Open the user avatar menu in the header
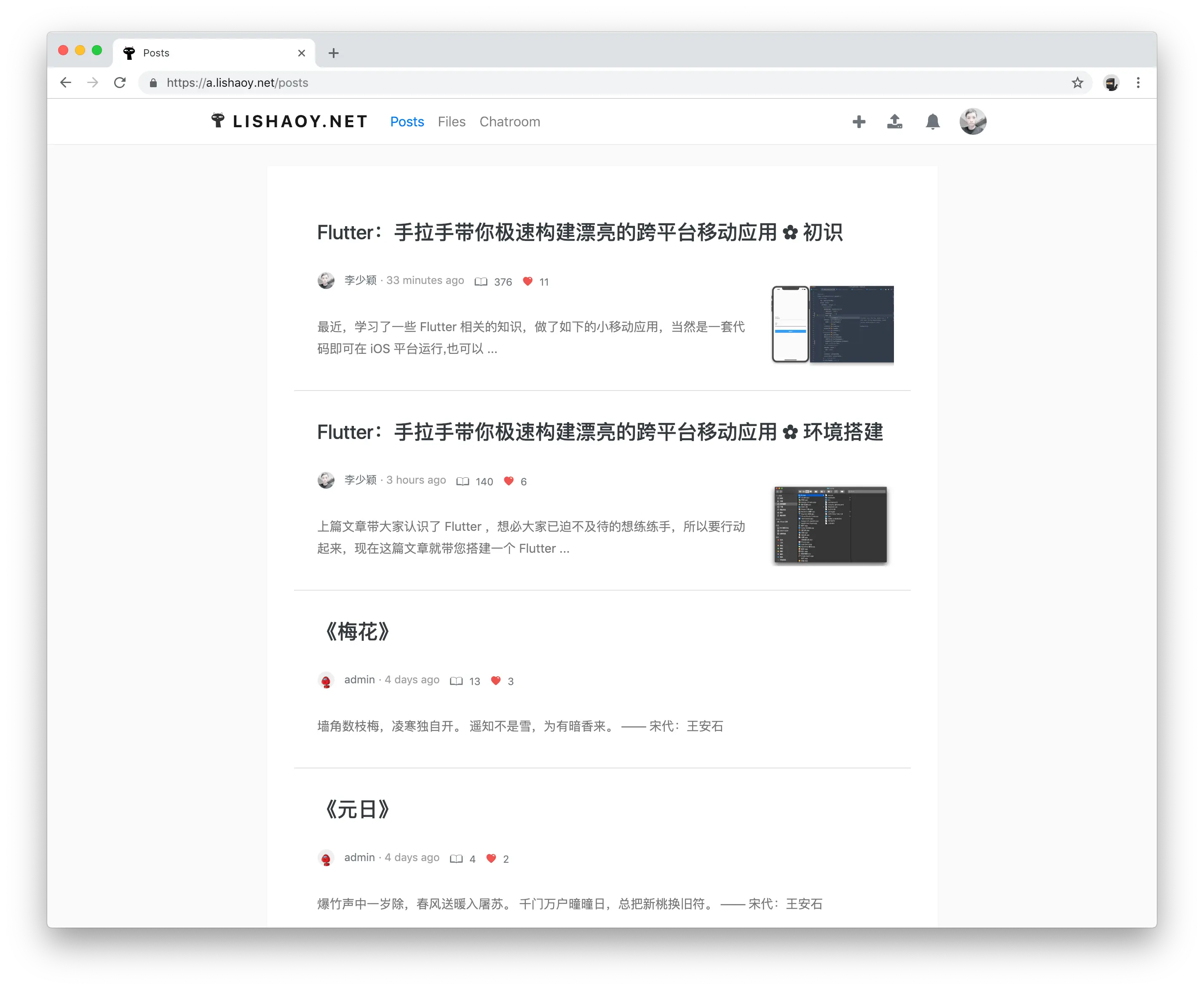Screen dimensions: 1204x990 point(972,121)
